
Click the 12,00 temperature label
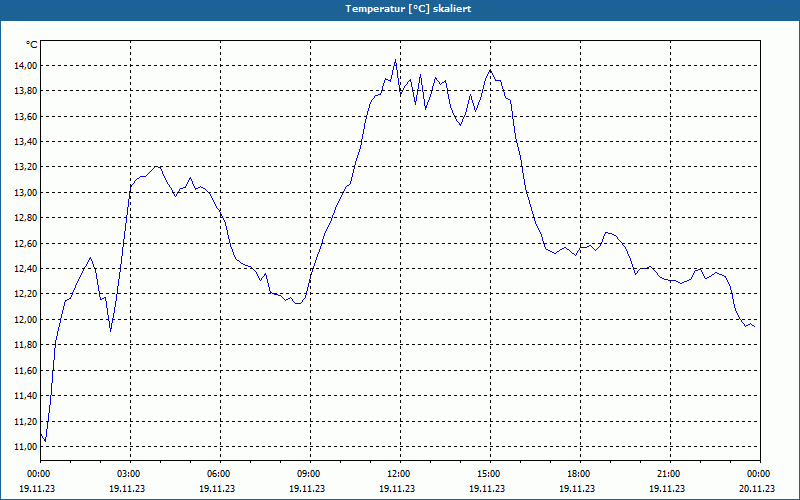pos(25,319)
